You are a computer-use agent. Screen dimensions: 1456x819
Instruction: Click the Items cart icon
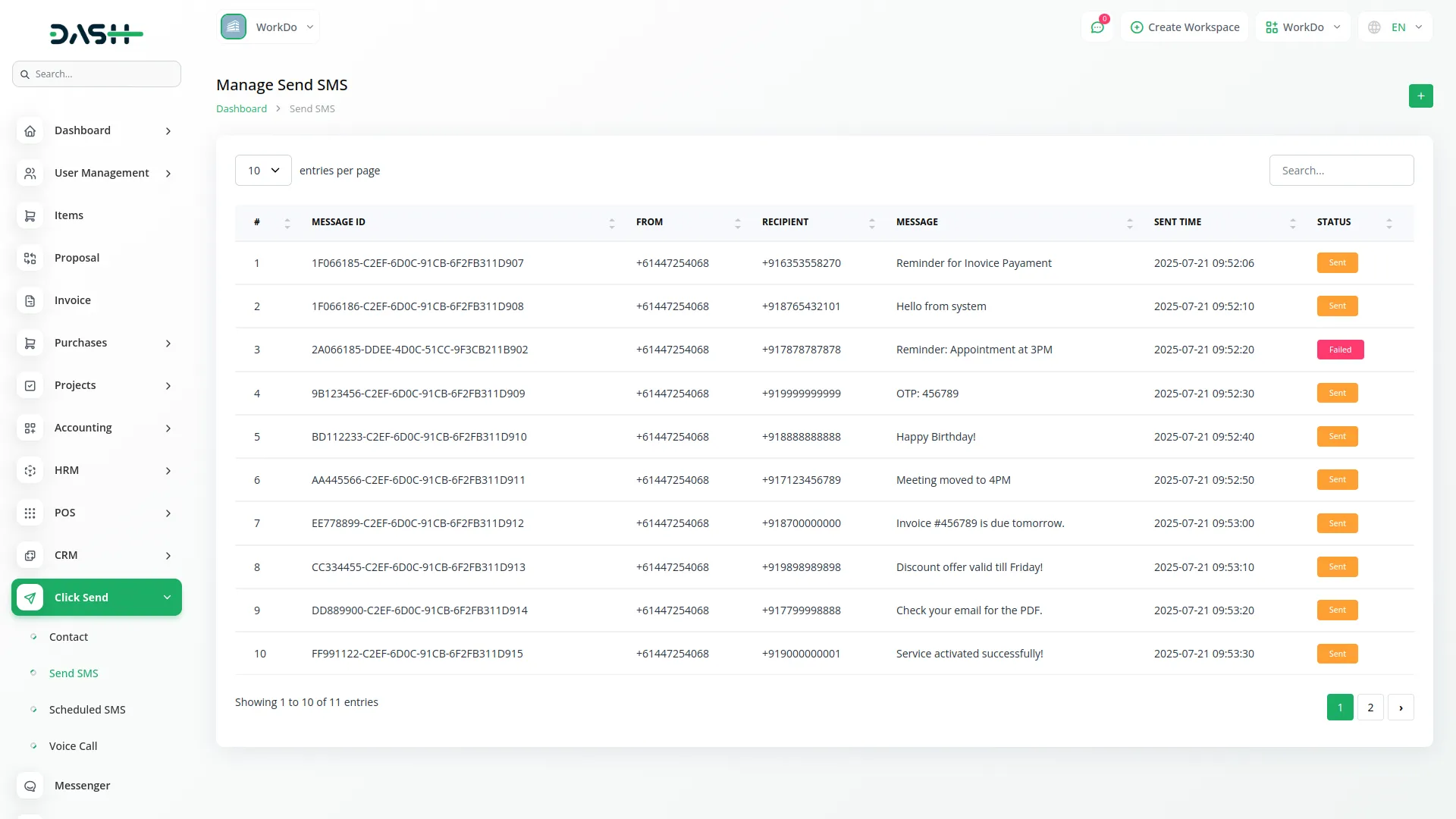click(30, 216)
